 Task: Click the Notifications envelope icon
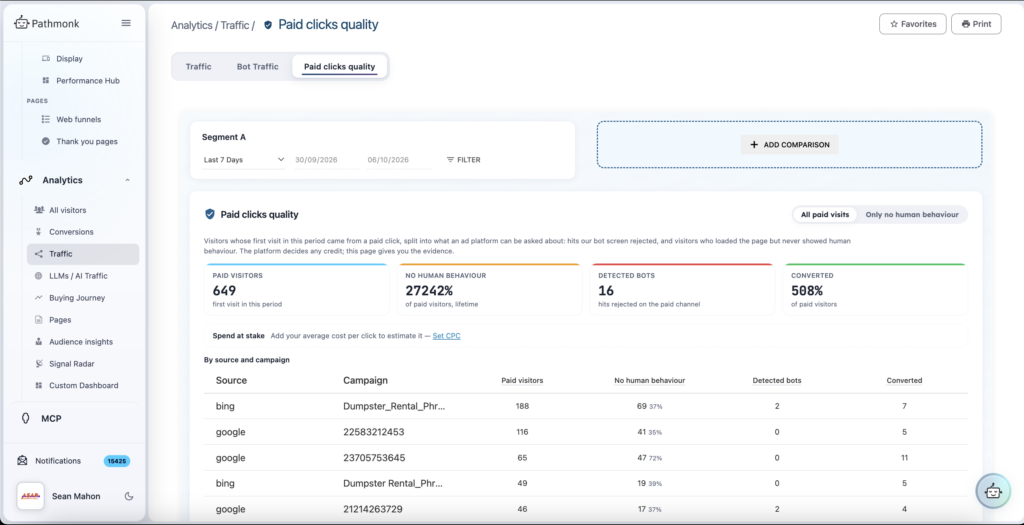point(22,460)
